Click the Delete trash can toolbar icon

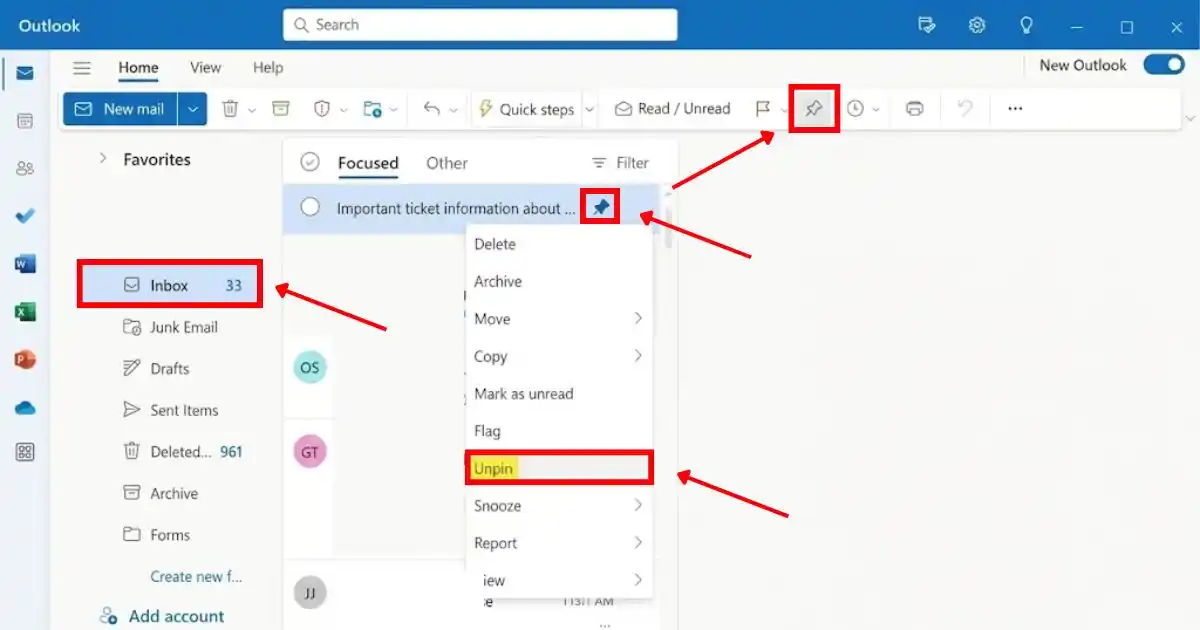click(230, 109)
